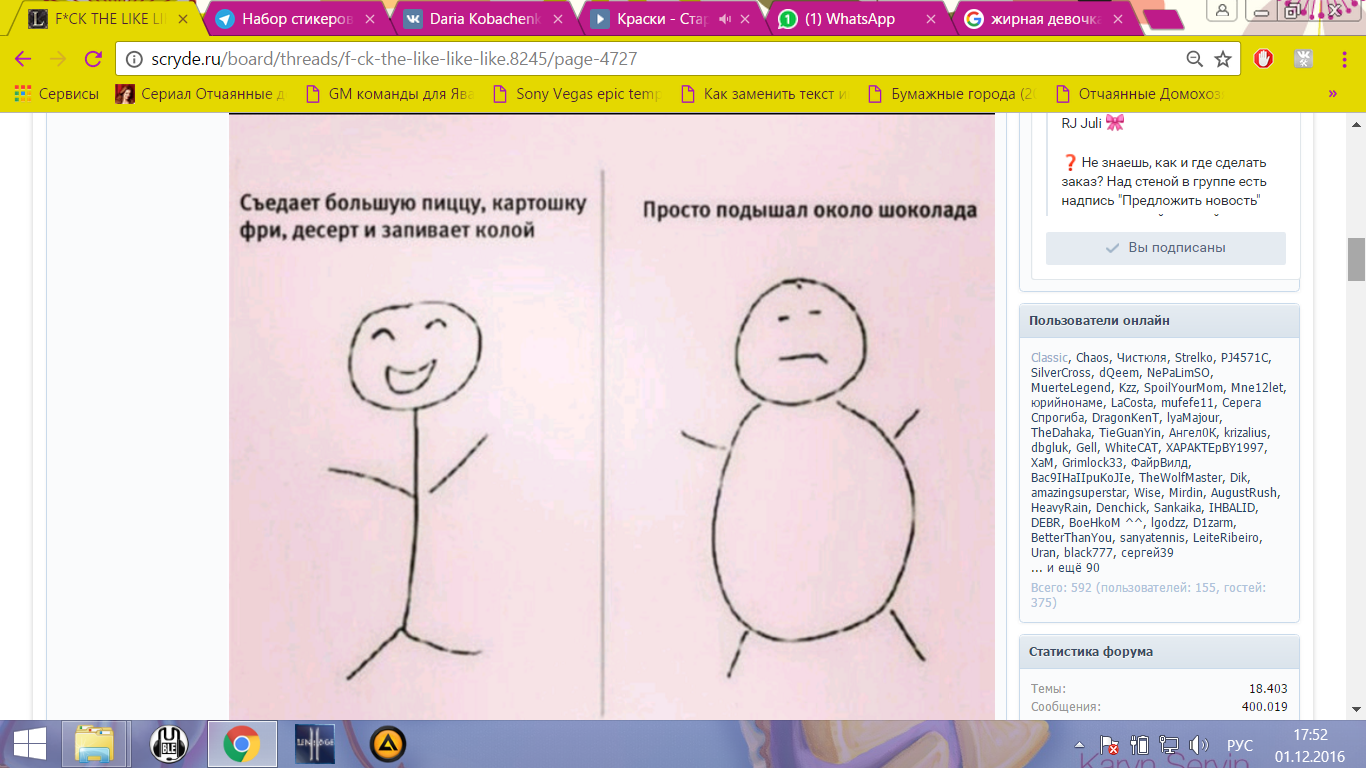Open the zoom magnifier icon in address bar
This screenshot has height=768, width=1366.
click(x=1194, y=59)
